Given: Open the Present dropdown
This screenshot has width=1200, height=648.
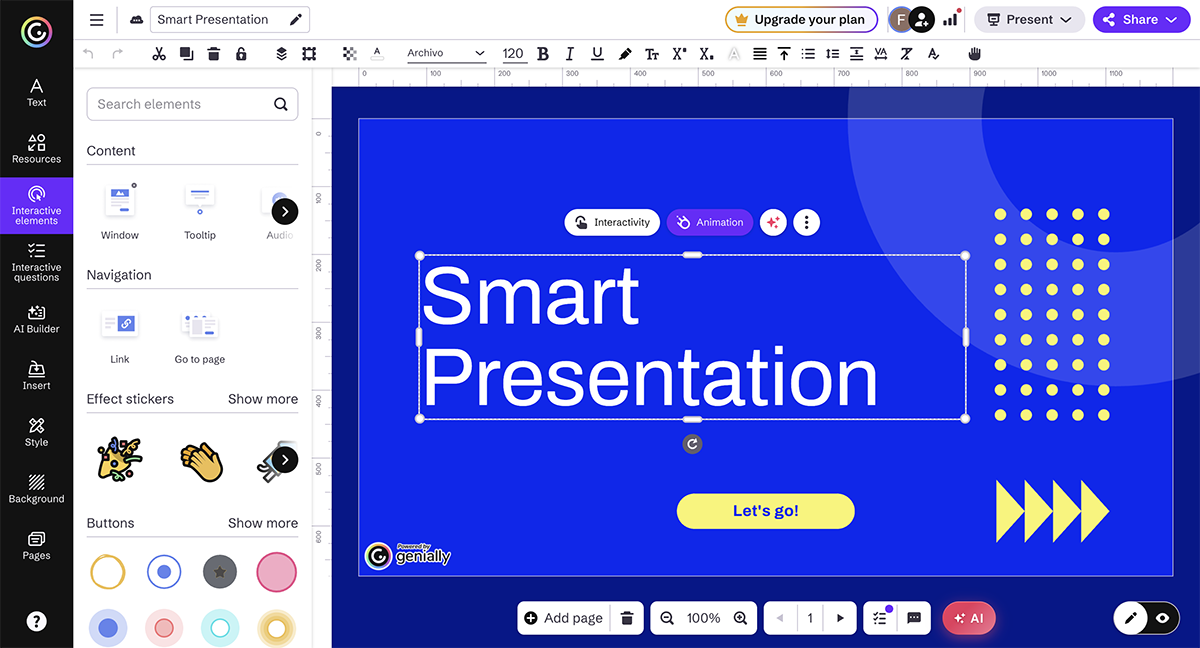Looking at the screenshot, I should point(1029,19).
